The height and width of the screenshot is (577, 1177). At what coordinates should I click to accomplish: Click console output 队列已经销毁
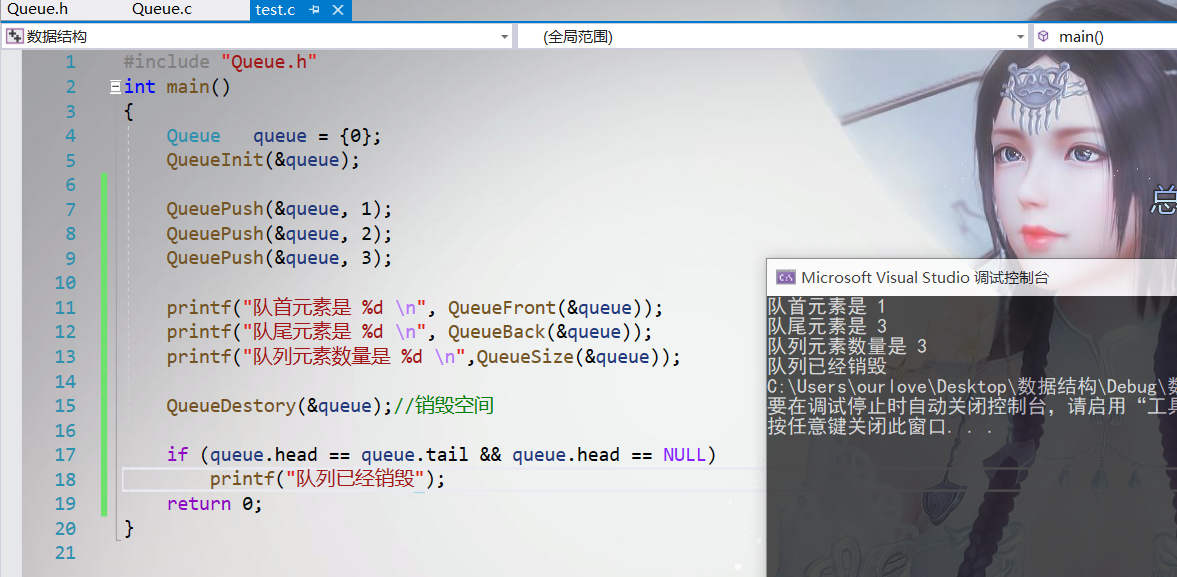pos(827,367)
